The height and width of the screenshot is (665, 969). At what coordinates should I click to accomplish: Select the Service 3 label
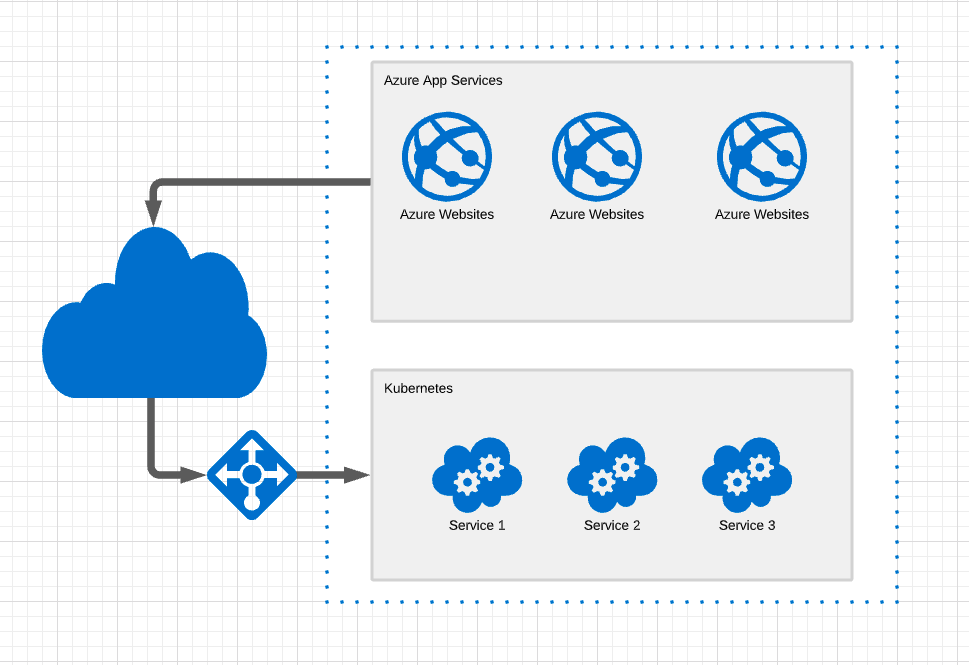click(746, 525)
